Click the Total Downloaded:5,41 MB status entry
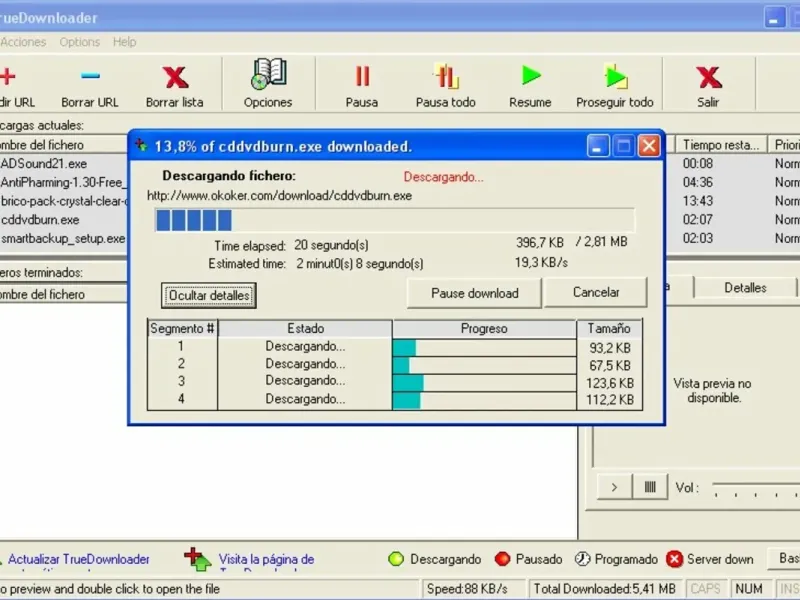This screenshot has width=800, height=600. (x=605, y=589)
